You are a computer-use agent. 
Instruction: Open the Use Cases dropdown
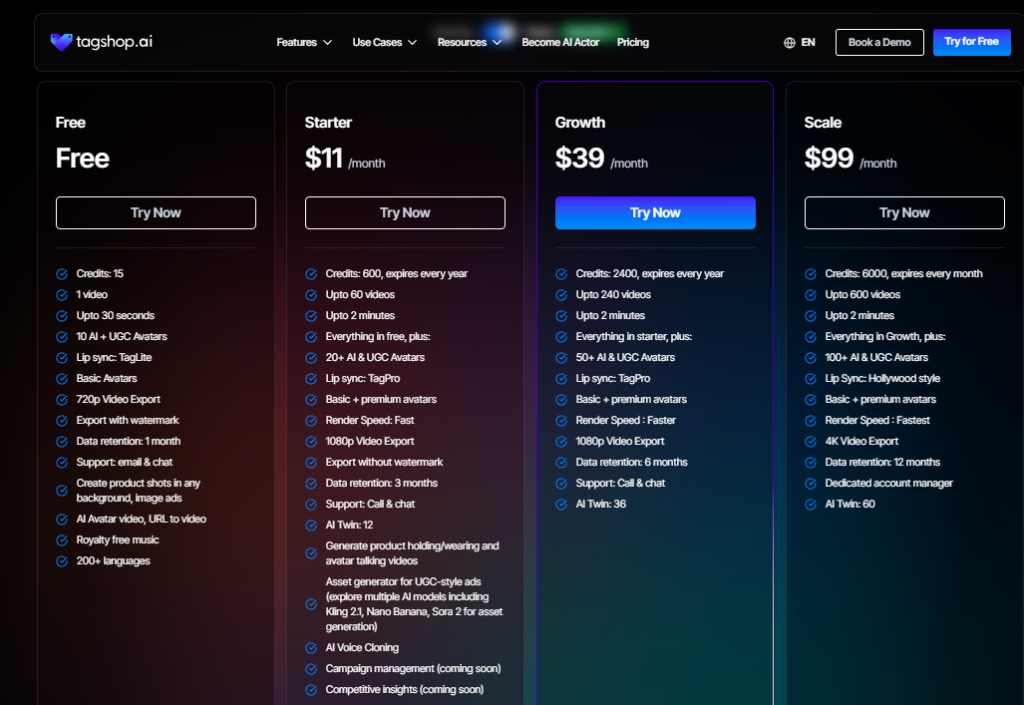[384, 43]
